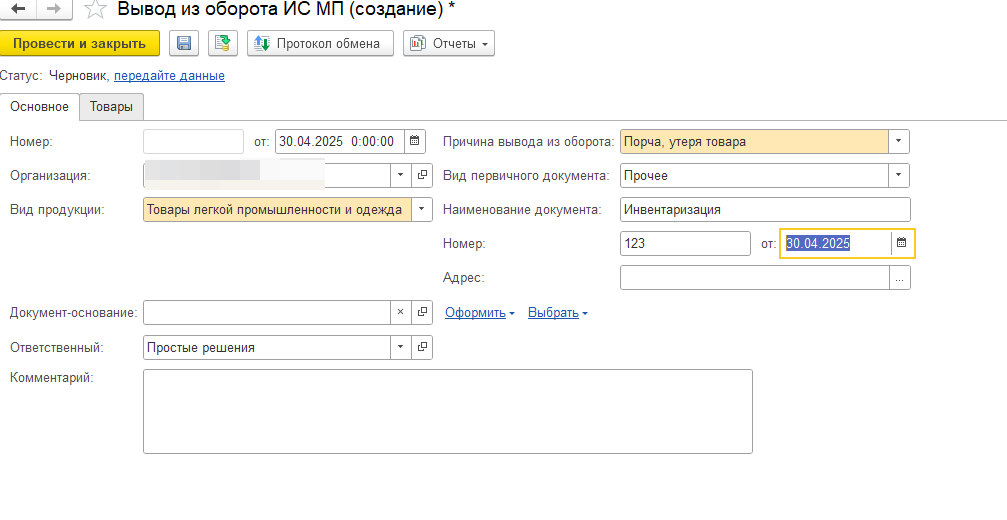The height and width of the screenshot is (520, 1007).
Task: Expand the Вид продукции dropdown
Action: point(422,209)
